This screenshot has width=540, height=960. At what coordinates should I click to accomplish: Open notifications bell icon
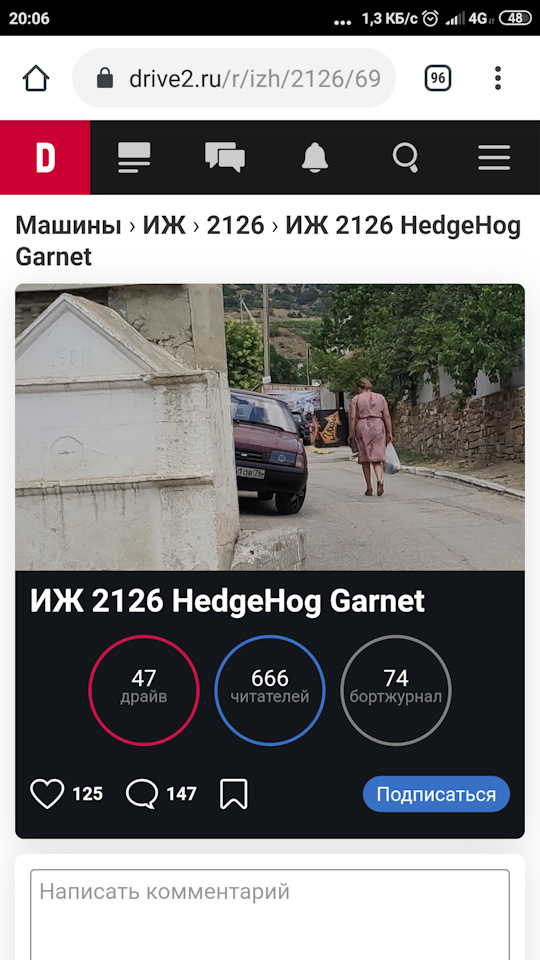315,157
